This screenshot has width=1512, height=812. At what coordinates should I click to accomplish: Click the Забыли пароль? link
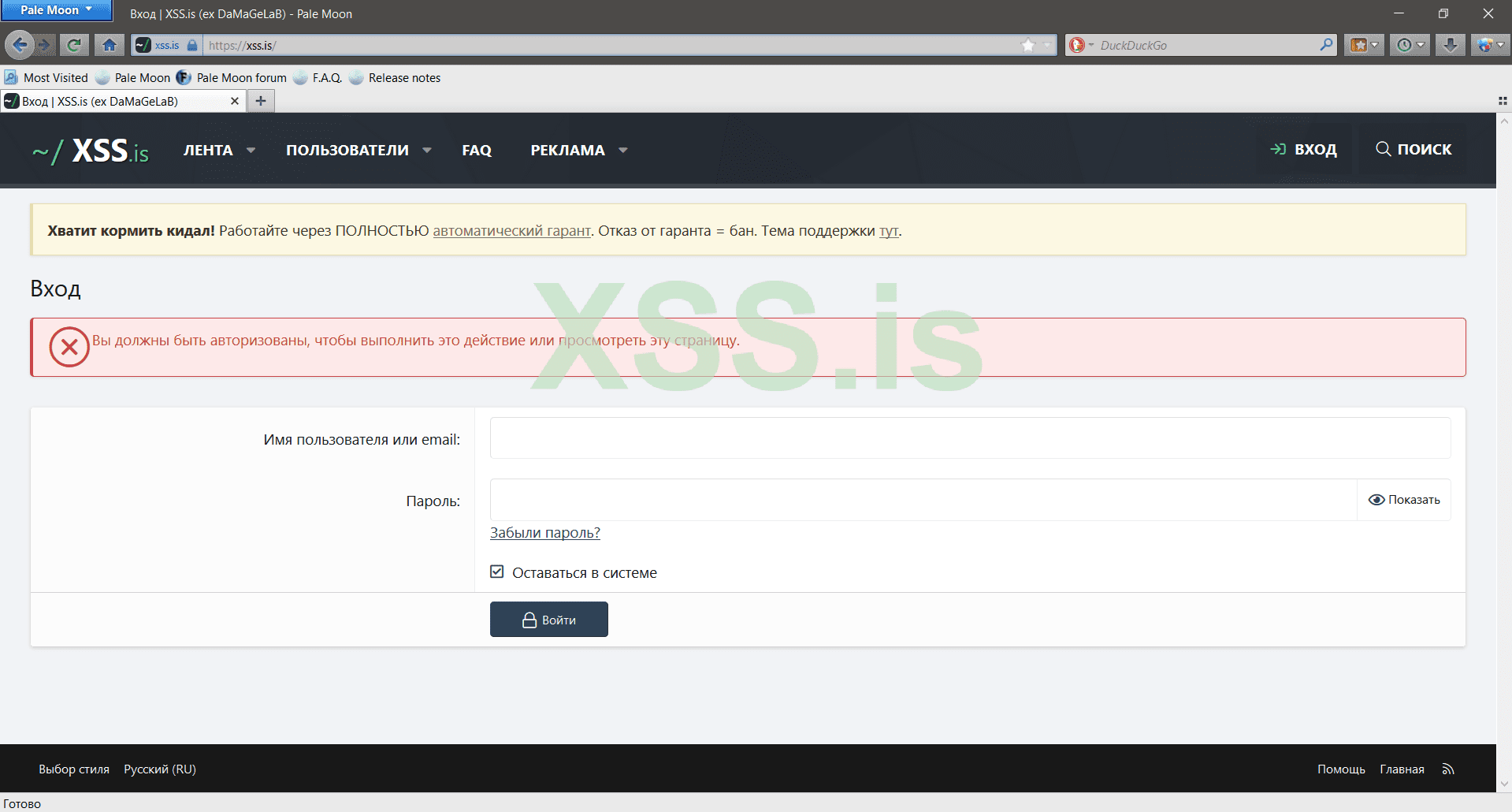click(545, 533)
